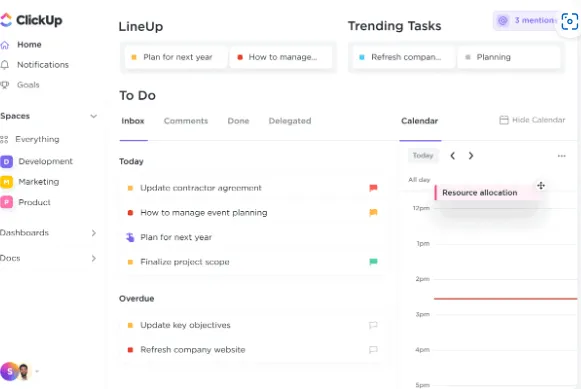Click the 3 mentions button
The image size is (581, 389).
[x=525, y=20]
